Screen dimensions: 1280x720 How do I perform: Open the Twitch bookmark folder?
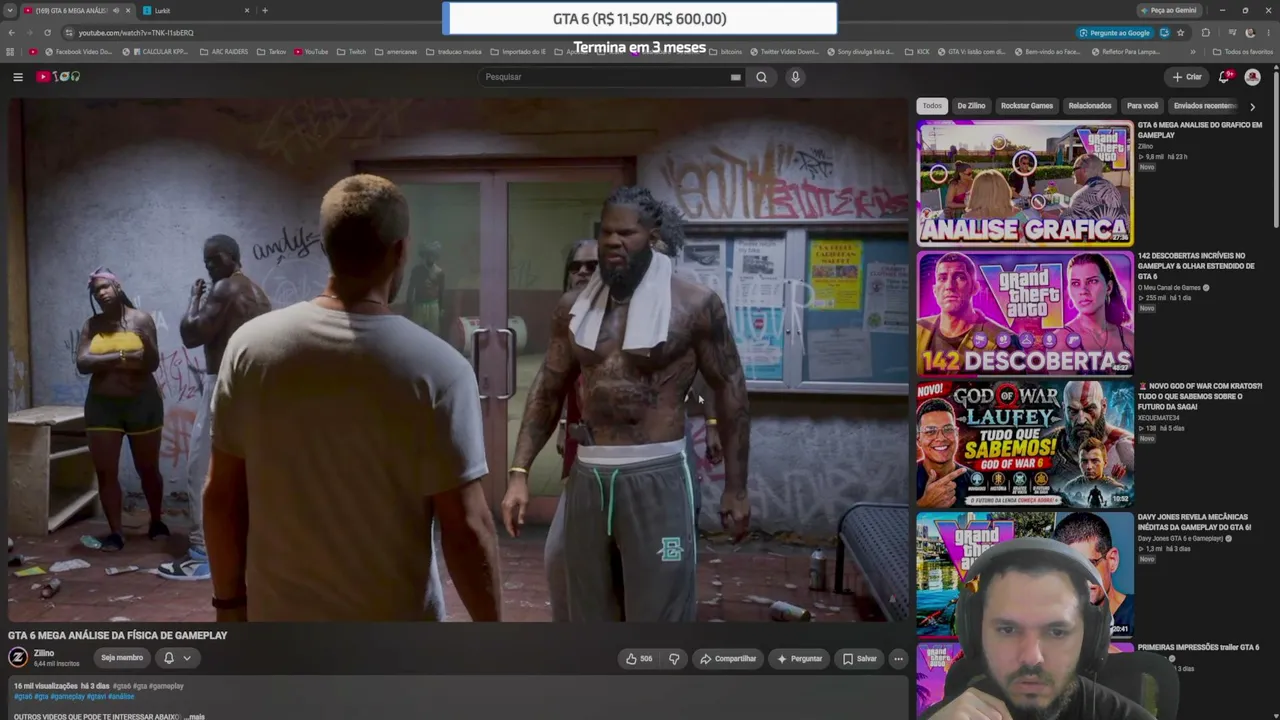351,52
